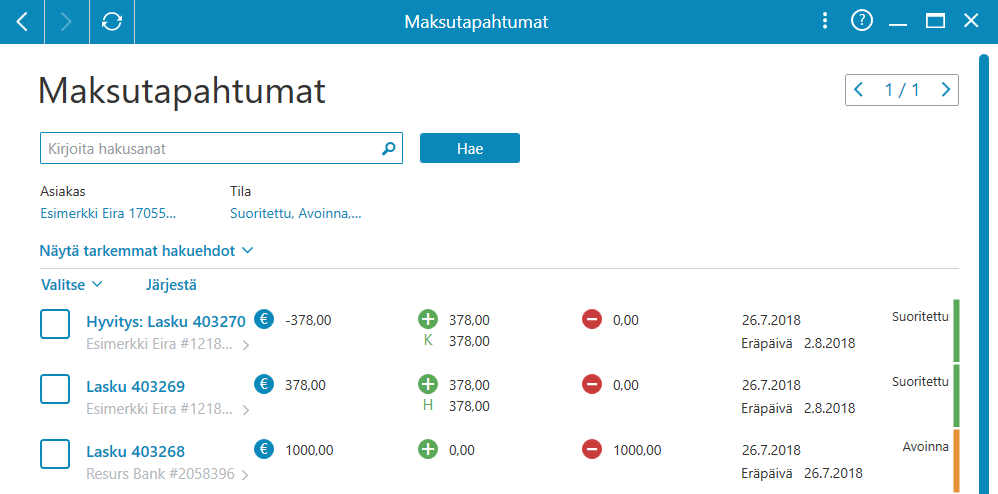Viewport: 998px width, 494px height.
Task: Open the Valitse dropdown
Action: (71, 285)
